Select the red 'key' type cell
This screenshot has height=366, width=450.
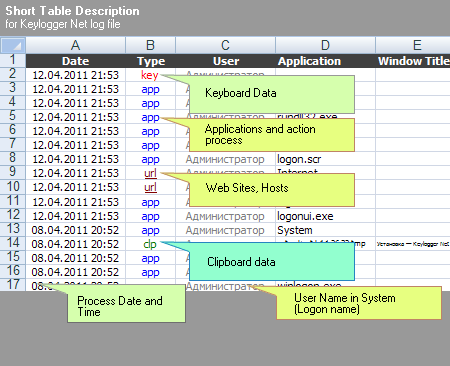coord(151,75)
